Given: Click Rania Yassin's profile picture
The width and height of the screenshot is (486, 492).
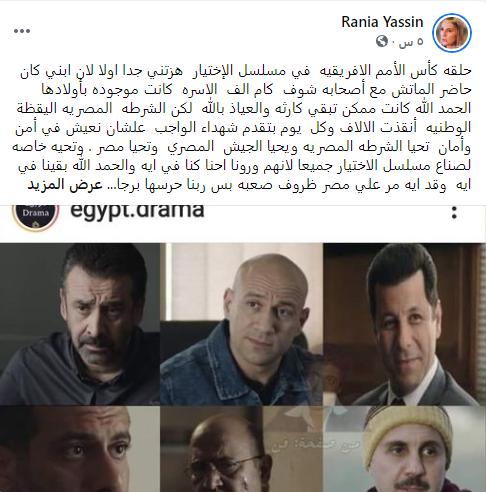Looking at the screenshot, I should [452, 33].
